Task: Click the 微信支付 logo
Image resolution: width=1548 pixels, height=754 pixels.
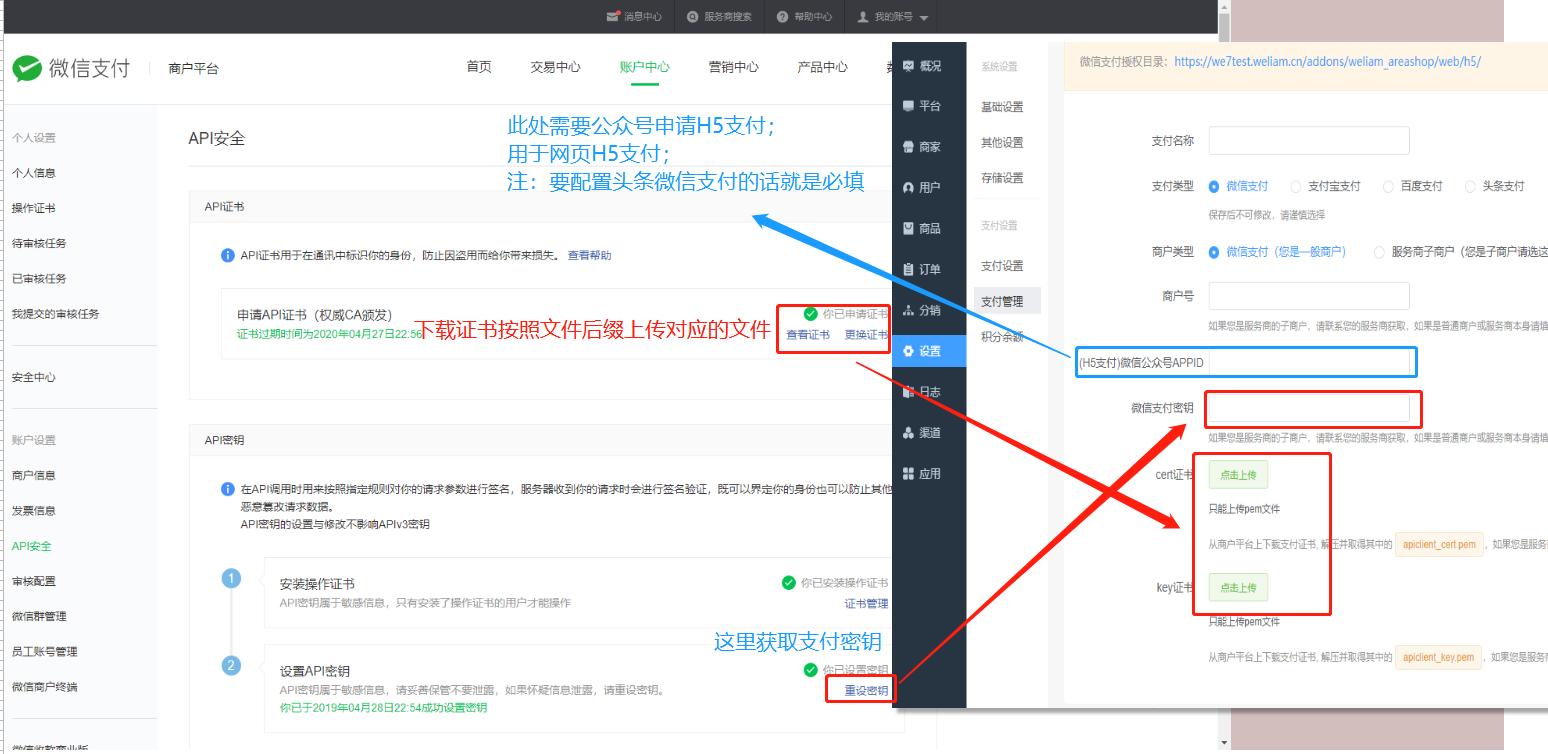Action: tap(71, 68)
